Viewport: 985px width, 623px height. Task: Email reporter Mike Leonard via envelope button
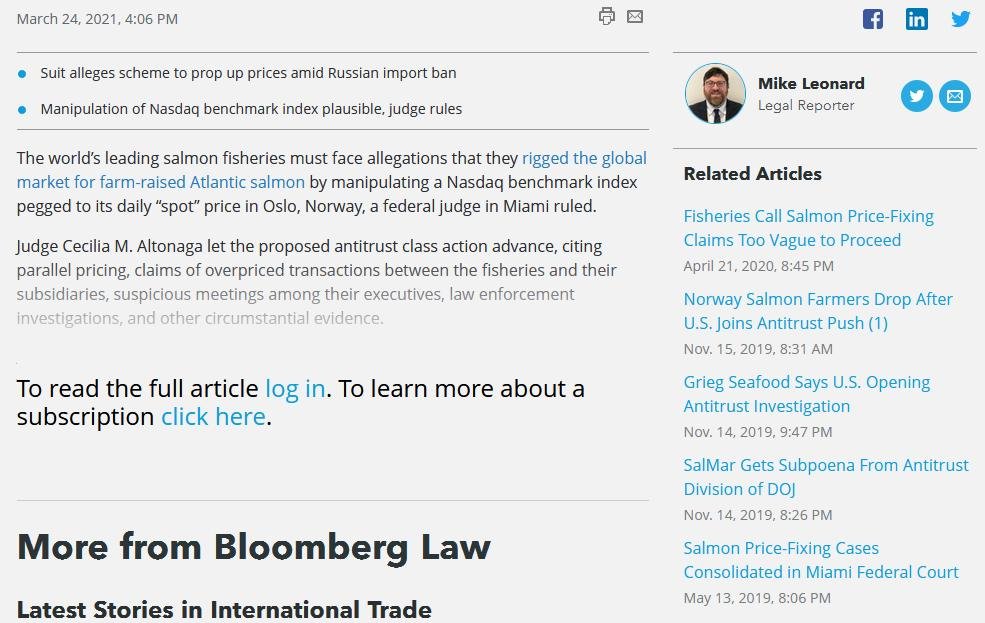pyautogui.click(x=955, y=96)
